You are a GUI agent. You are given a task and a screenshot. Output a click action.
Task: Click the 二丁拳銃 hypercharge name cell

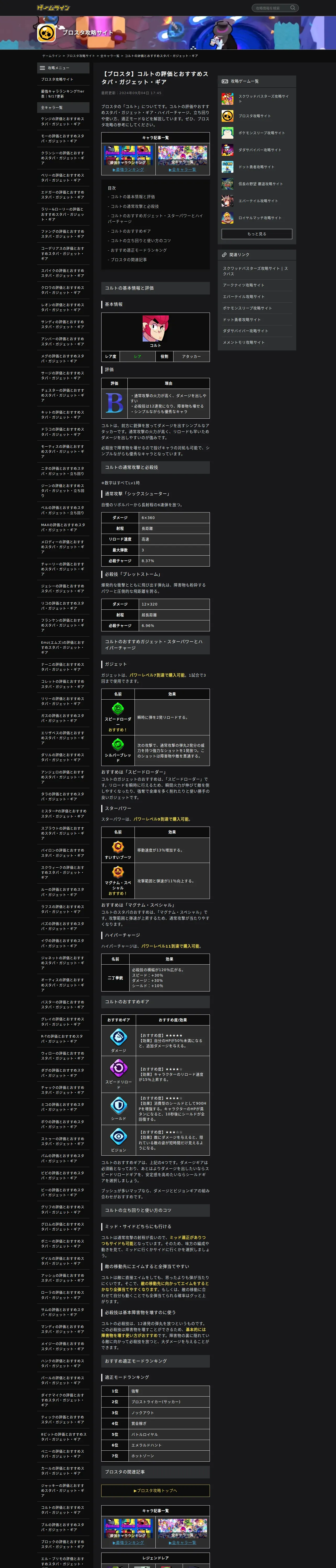[x=115, y=978]
